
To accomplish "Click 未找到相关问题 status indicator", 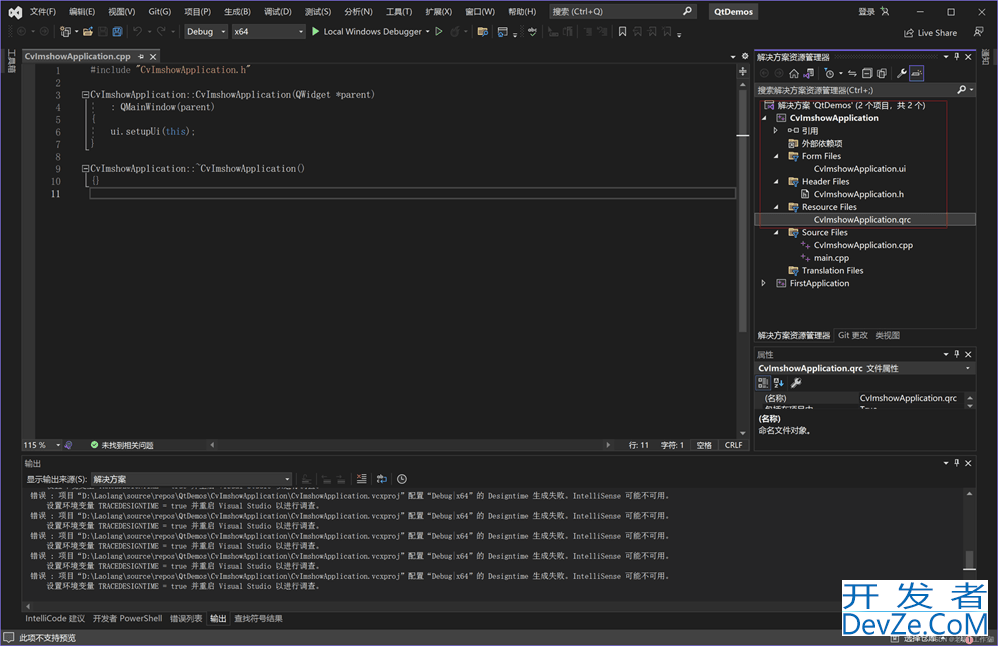I will [122, 445].
